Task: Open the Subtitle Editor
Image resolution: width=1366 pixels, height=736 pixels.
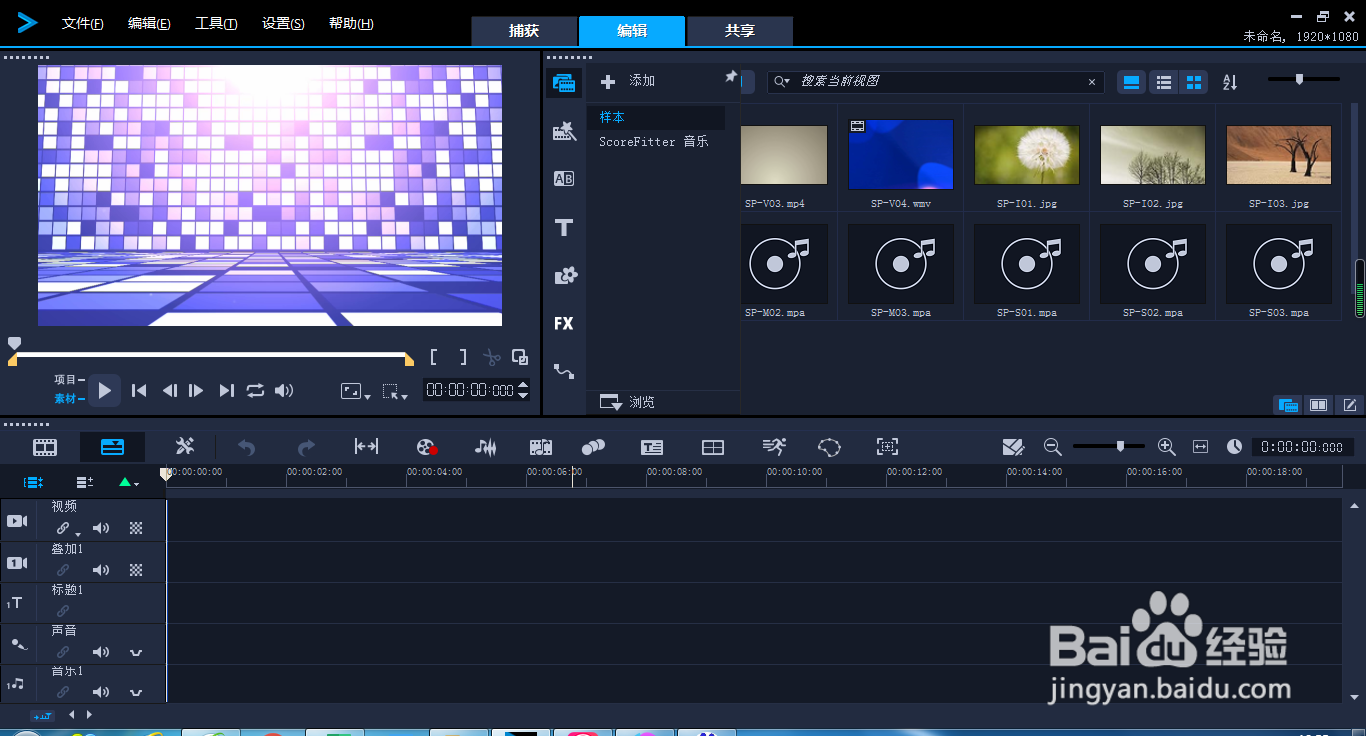Action: point(653,447)
